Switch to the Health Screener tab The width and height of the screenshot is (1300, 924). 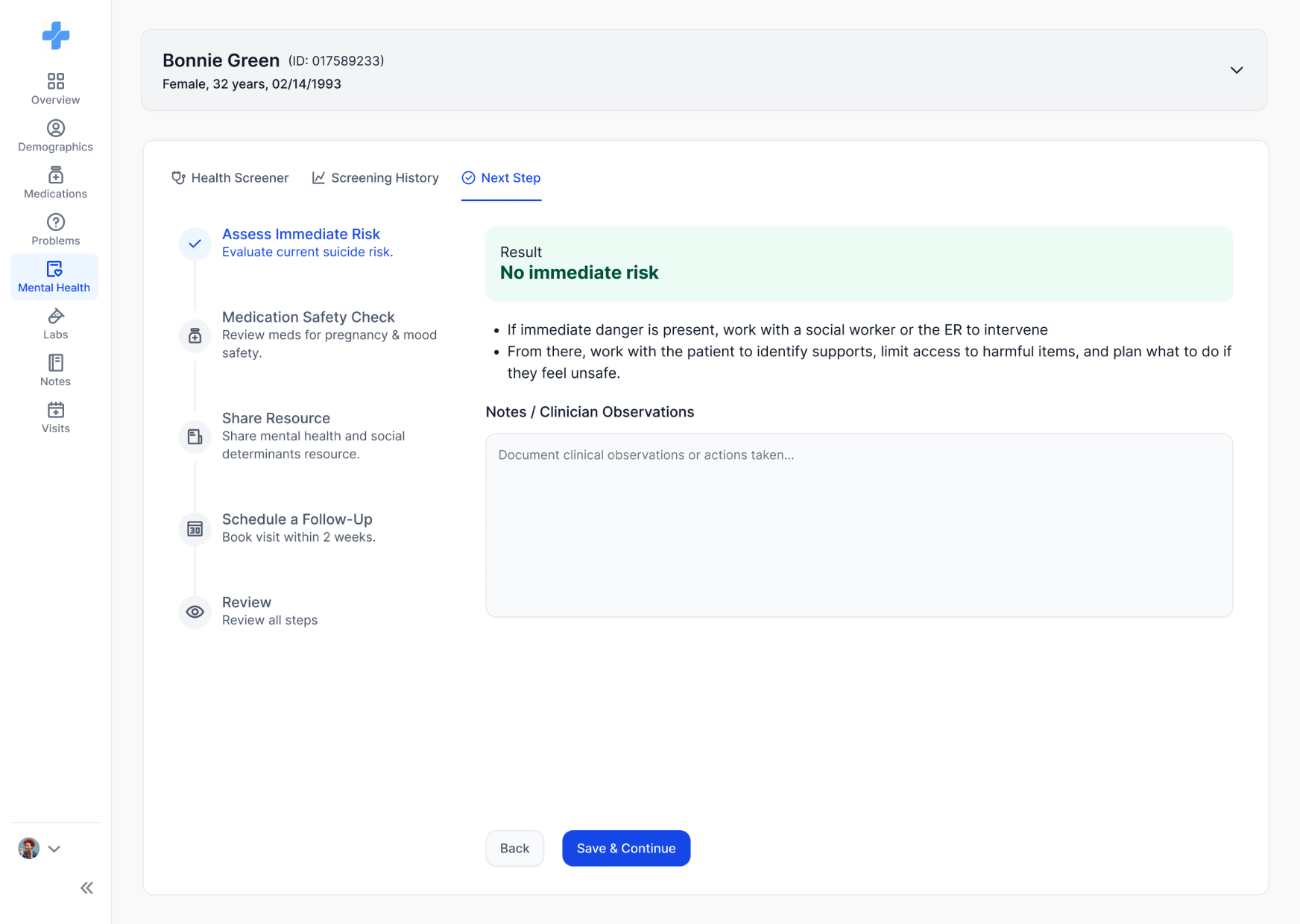pyautogui.click(x=230, y=178)
